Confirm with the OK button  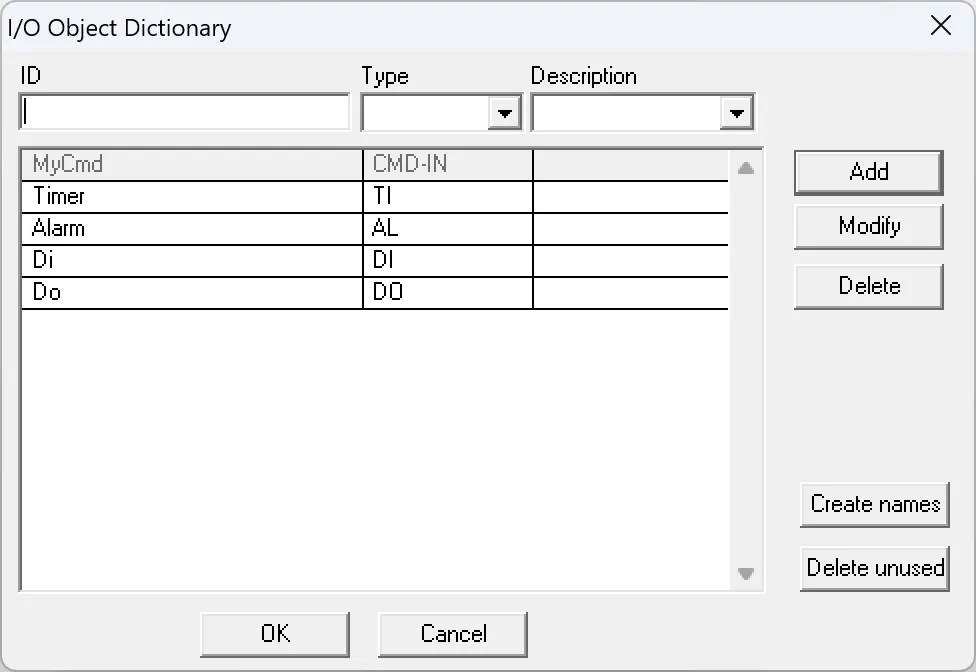pyautogui.click(x=274, y=633)
